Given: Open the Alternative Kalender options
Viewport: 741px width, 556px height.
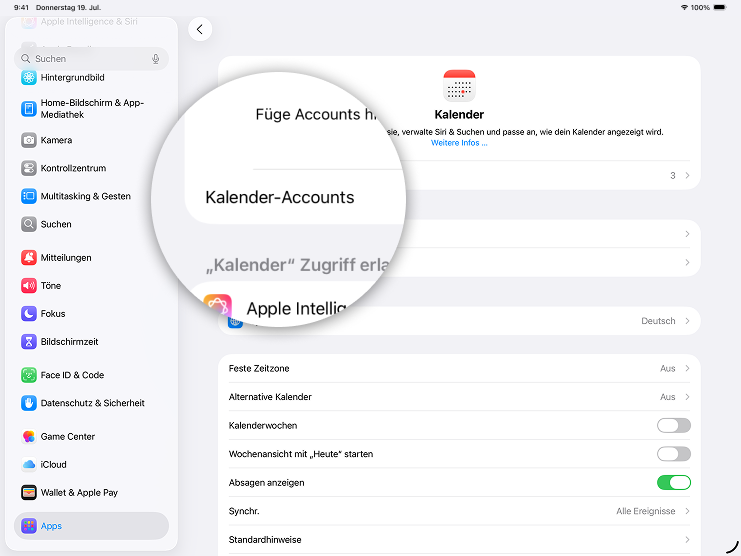Looking at the screenshot, I should click(459, 397).
